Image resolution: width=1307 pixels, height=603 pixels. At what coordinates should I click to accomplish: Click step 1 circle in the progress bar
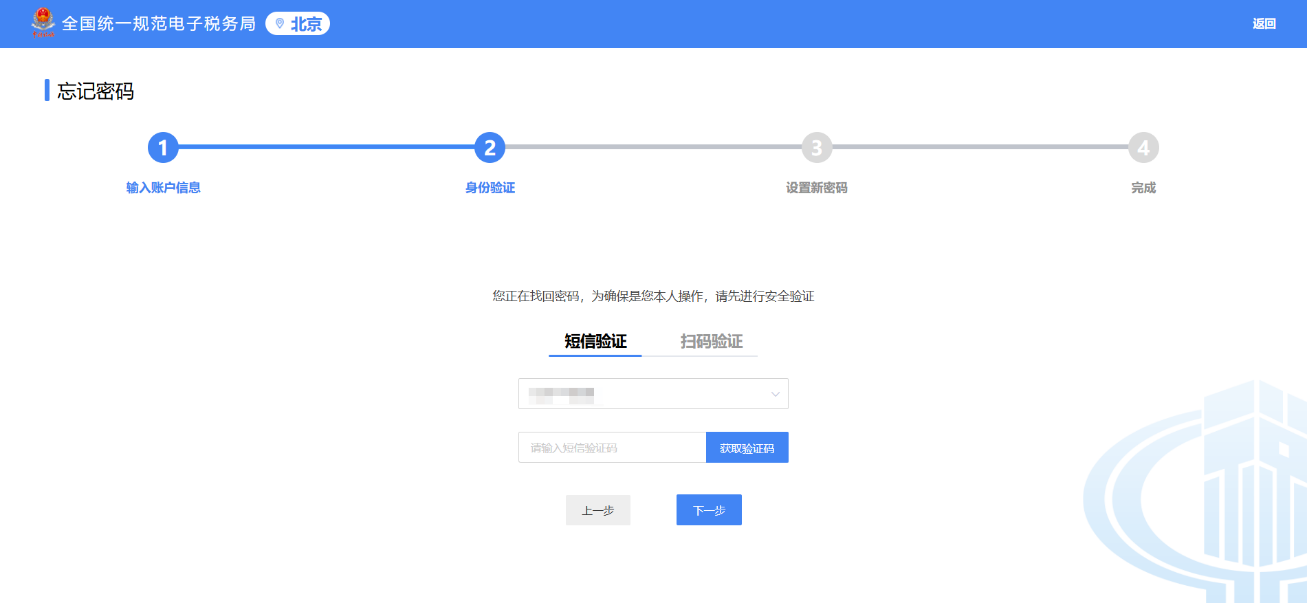tap(163, 148)
